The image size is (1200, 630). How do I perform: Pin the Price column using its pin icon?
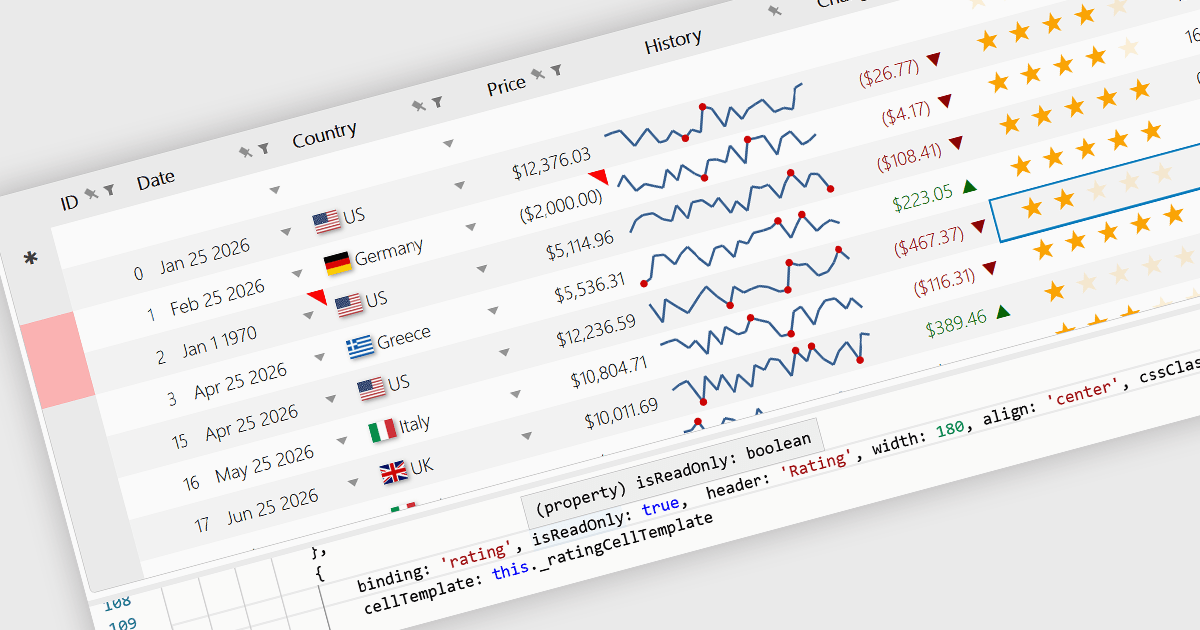click(x=538, y=74)
